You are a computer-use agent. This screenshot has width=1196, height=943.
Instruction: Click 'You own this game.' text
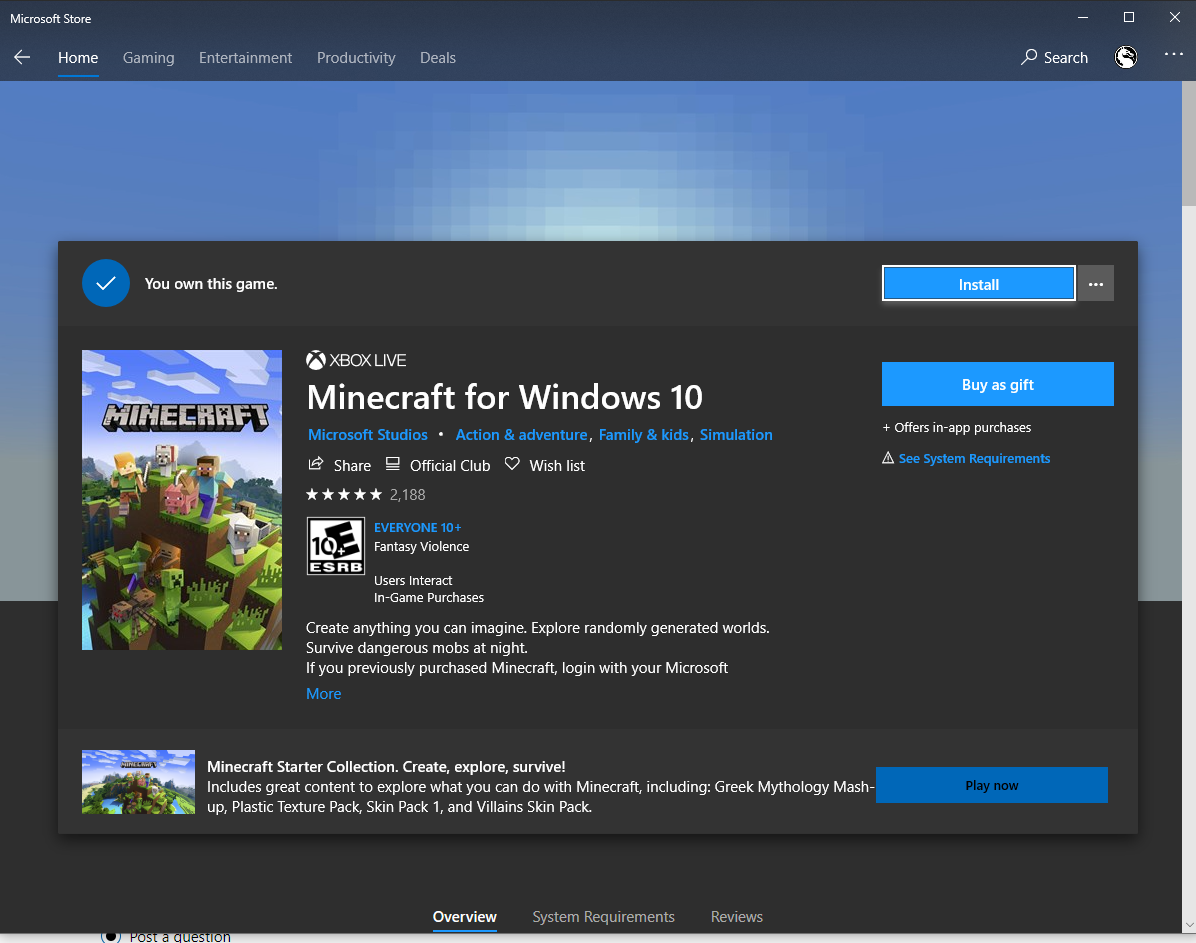click(211, 284)
